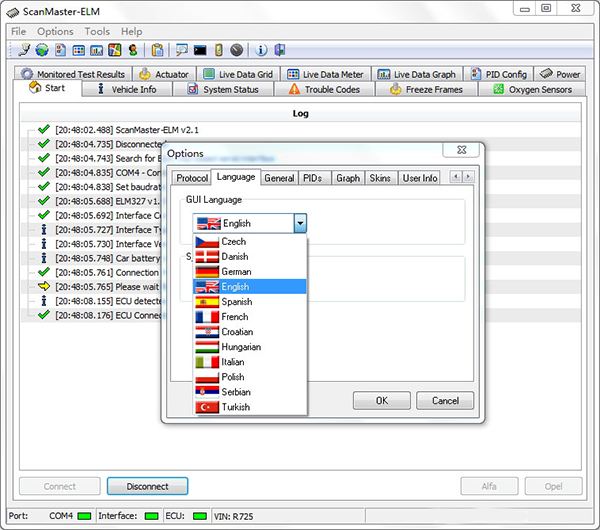Screen dimensions: 600x530
Task: Select Serbian from the language list
Action: [250, 392]
